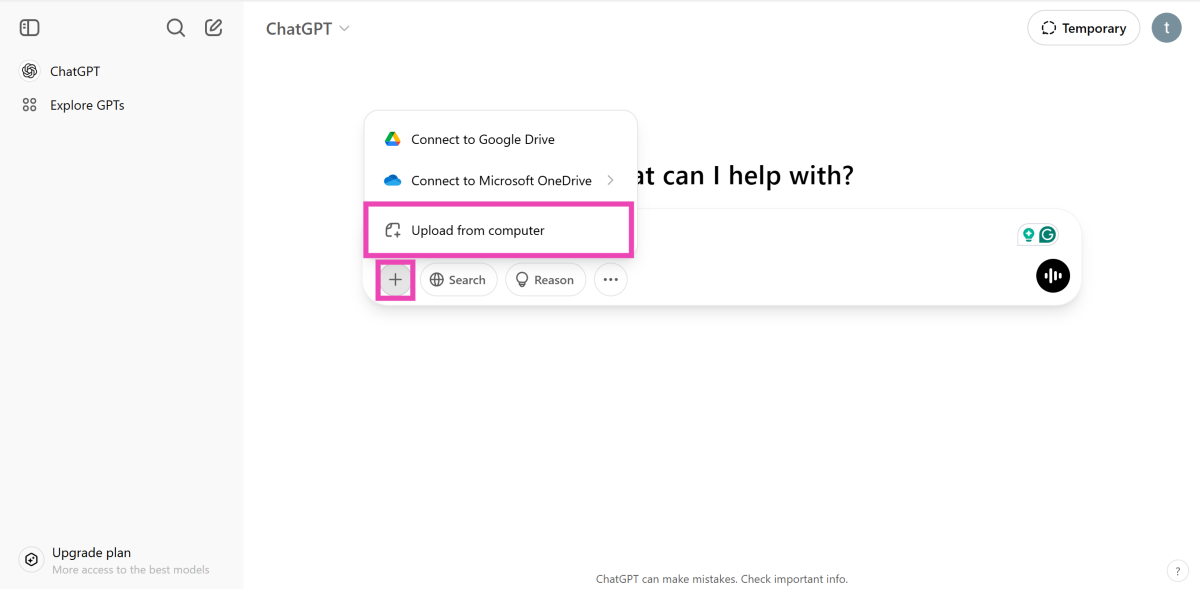The width and height of the screenshot is (1200, 590).
Task: Toggle the Search web button
Action: 458,280
